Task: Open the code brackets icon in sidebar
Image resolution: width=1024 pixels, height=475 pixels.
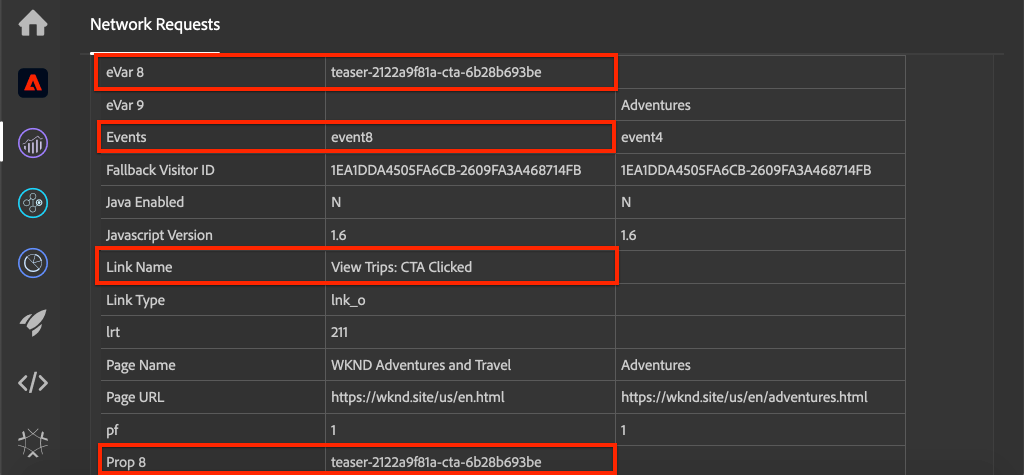Action: tap(33, 383)
